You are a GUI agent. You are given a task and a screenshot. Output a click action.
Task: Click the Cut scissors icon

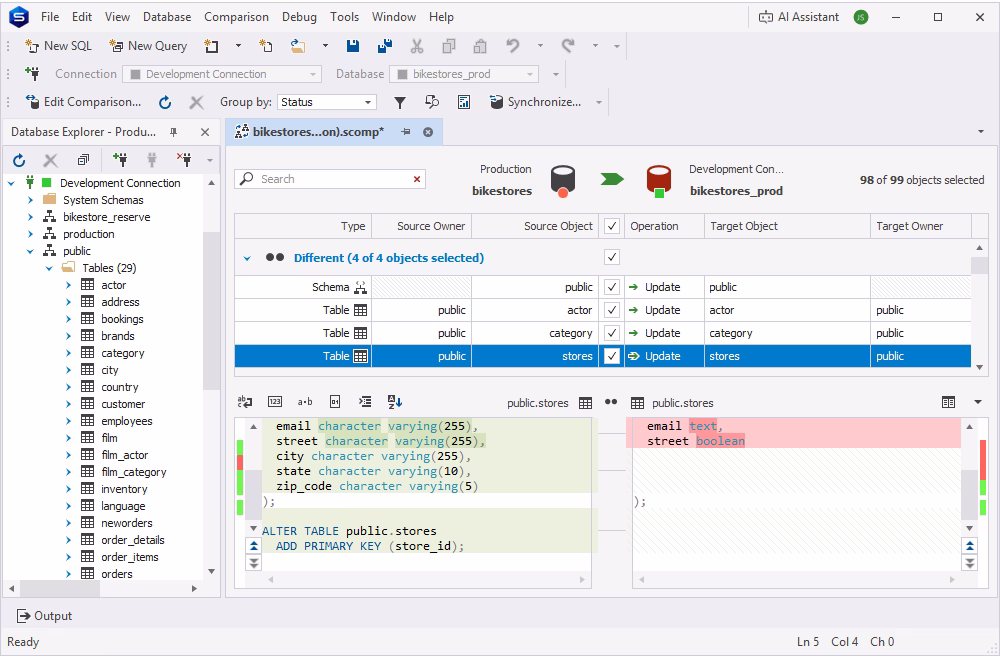(416, 46)
